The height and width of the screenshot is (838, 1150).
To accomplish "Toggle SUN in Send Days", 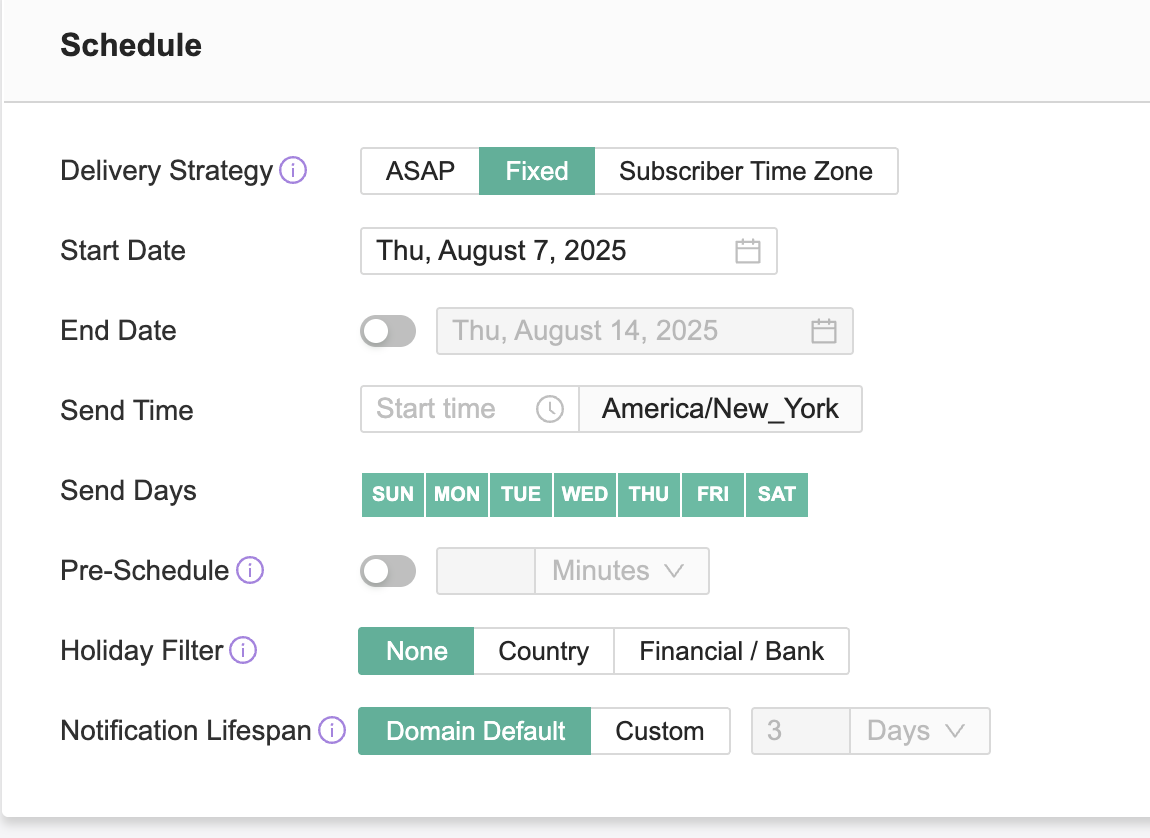I will [393, 494].
